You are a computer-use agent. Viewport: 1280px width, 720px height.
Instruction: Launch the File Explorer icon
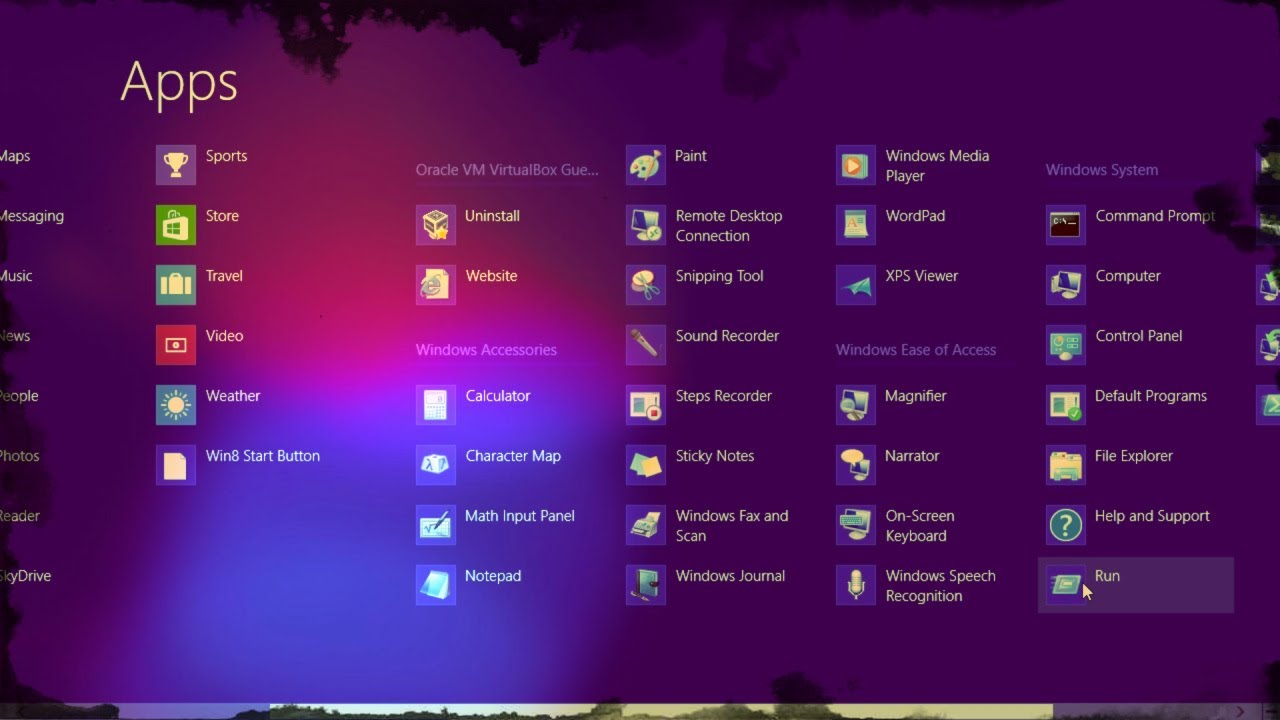1066,465
